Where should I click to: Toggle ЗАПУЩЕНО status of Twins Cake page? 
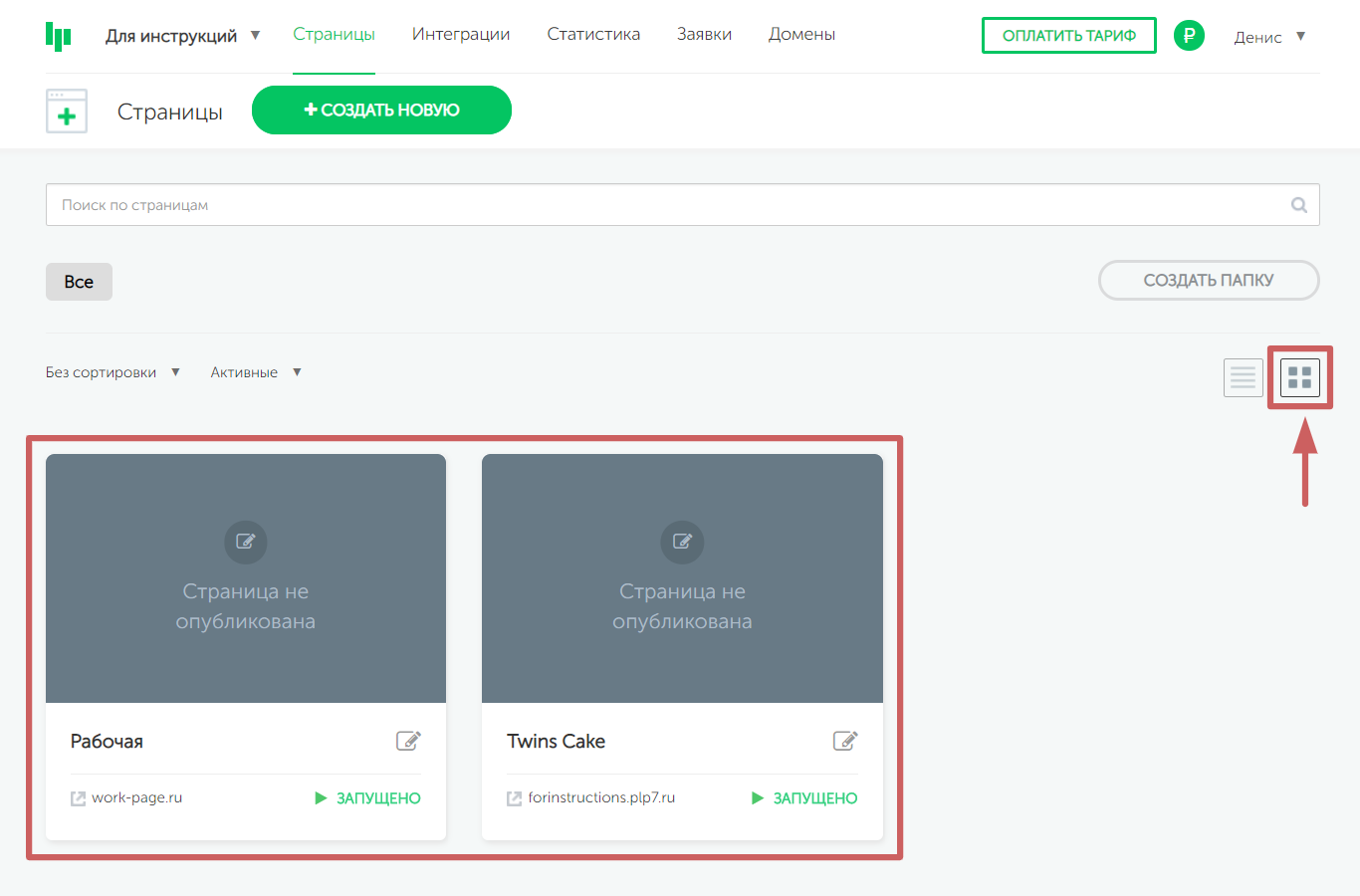click(x=804, y=798)
